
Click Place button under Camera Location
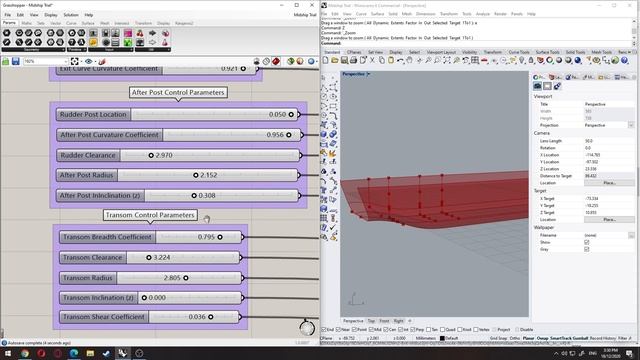point(609,183)
